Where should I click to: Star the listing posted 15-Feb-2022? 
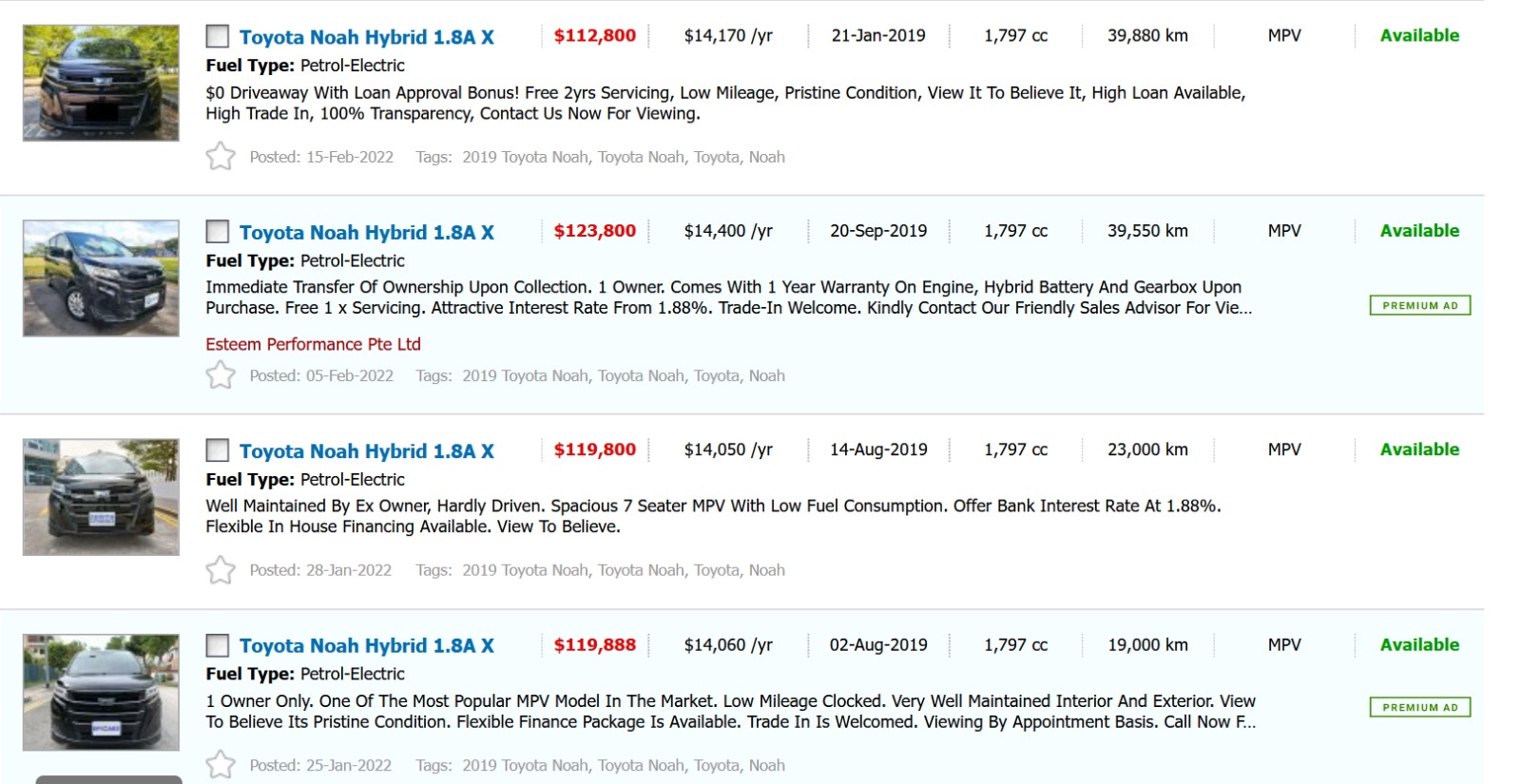(x=221, y=156)
